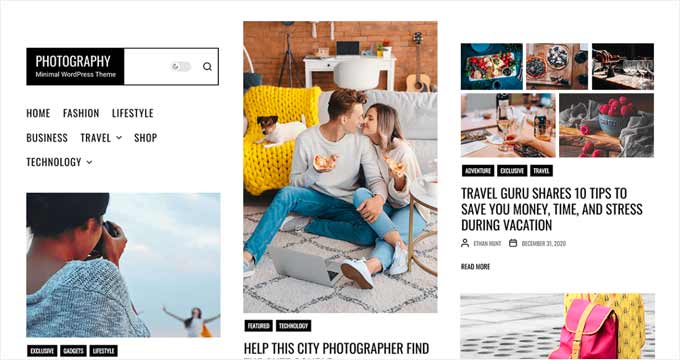Click the search magnifier icon
Viewport: 680px width, 360px height.
[x=207, y=66]
